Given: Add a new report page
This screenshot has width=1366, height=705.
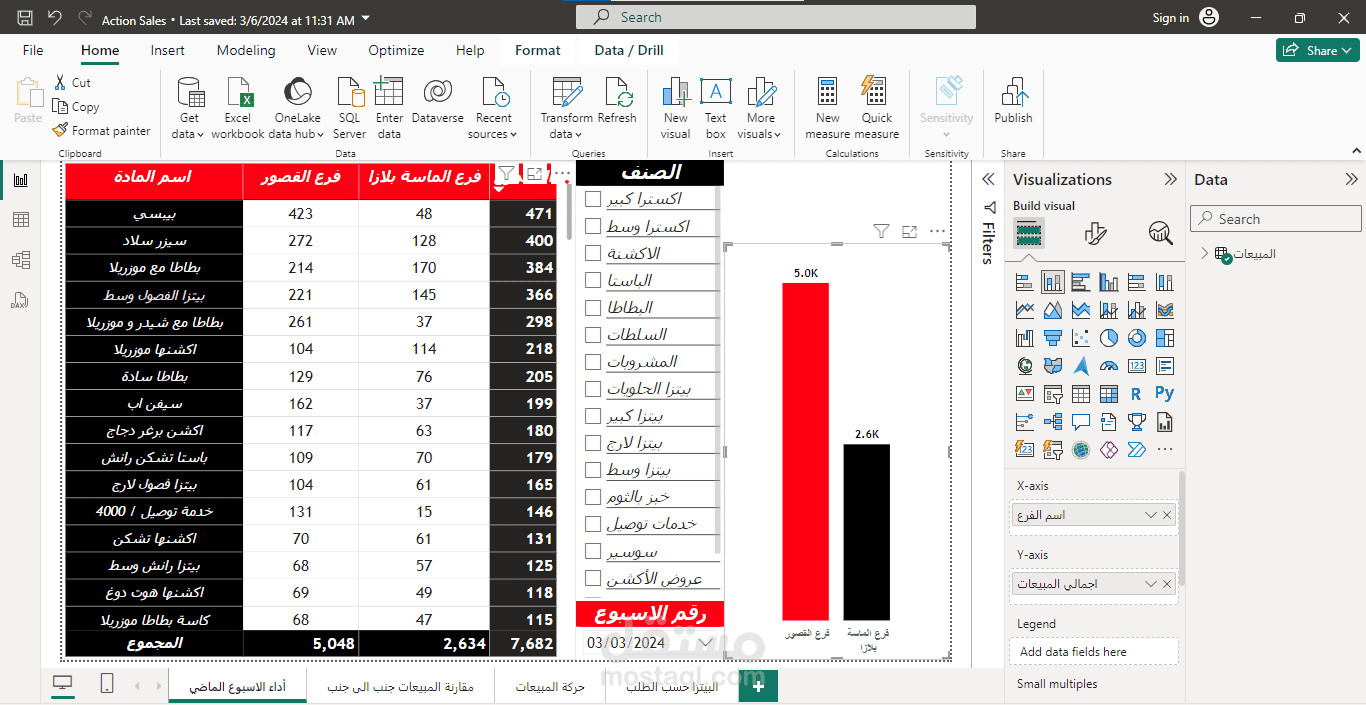Looking at the screenshot, I should [758, 686].
